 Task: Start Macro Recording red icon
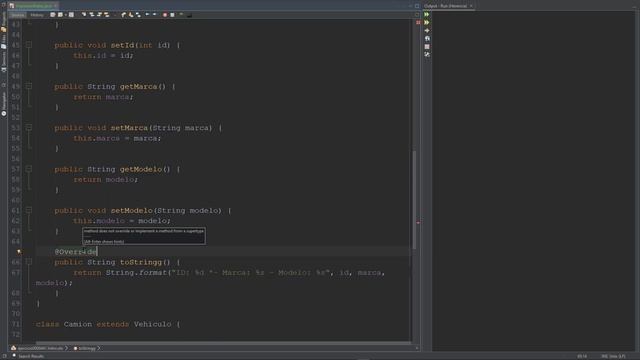pos(165,15)
